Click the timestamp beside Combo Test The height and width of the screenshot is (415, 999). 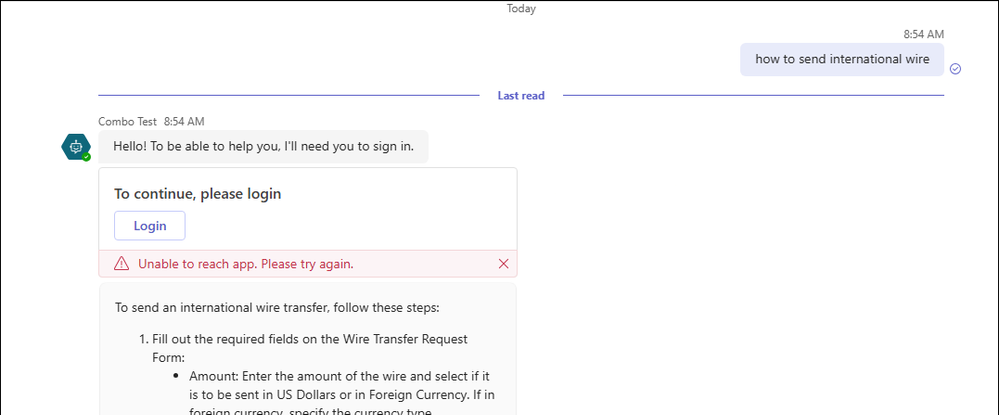click(x=184, y=121)
